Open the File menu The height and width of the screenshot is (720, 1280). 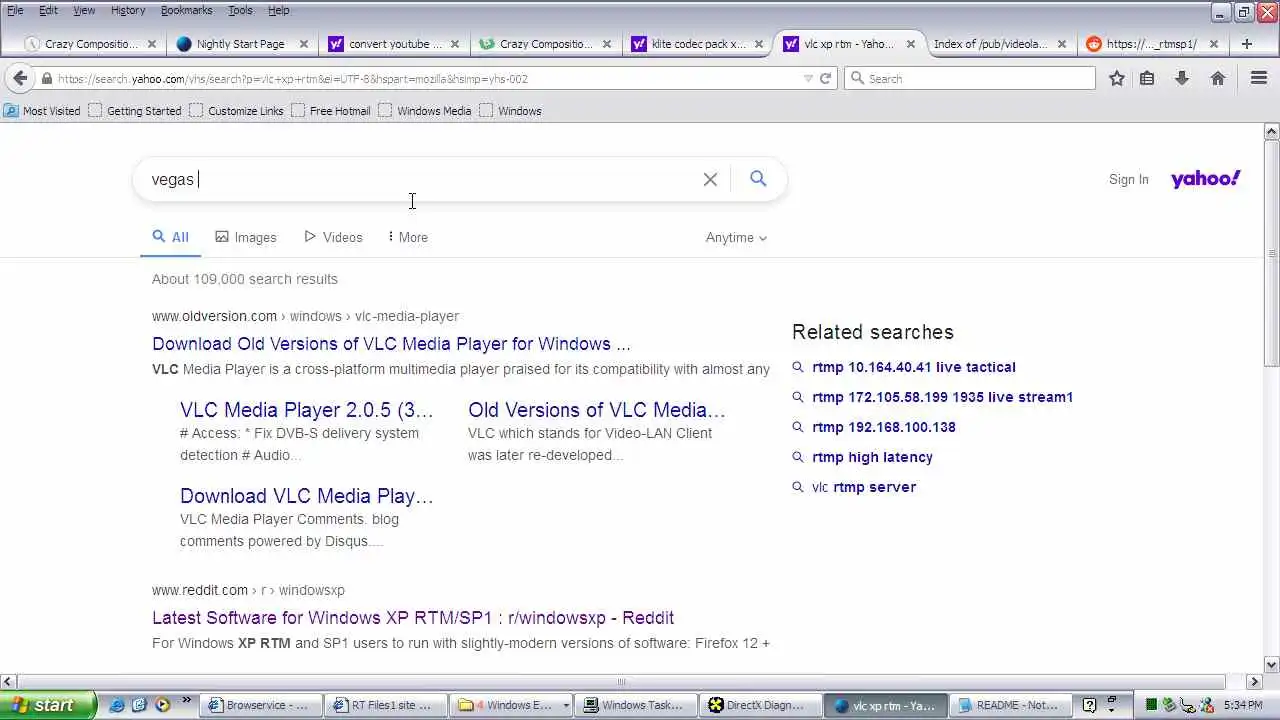click(15, 10)
